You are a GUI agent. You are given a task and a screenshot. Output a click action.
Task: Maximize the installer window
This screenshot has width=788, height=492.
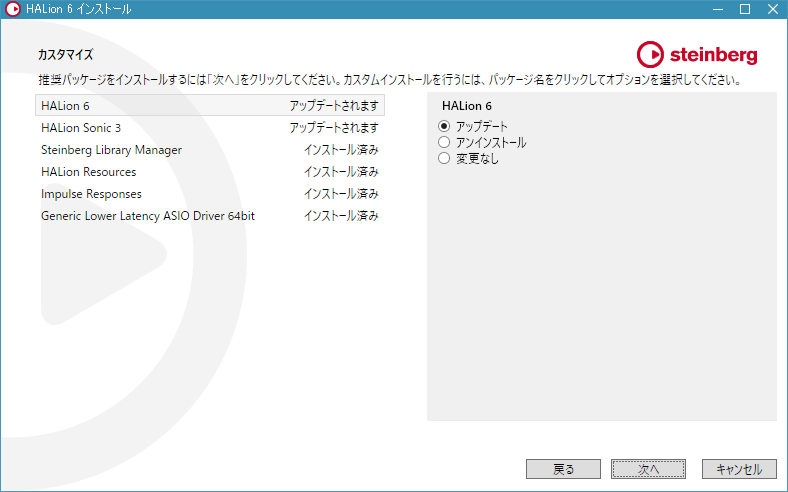coord(745,9)
